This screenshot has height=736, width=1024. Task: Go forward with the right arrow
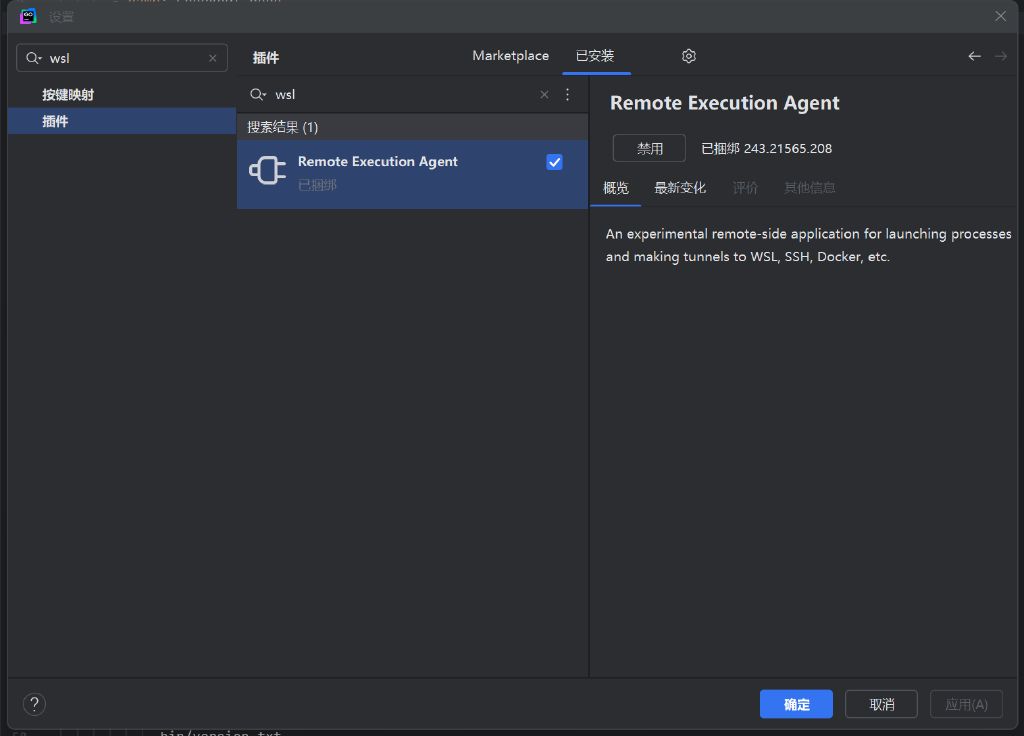[1000, 56]
